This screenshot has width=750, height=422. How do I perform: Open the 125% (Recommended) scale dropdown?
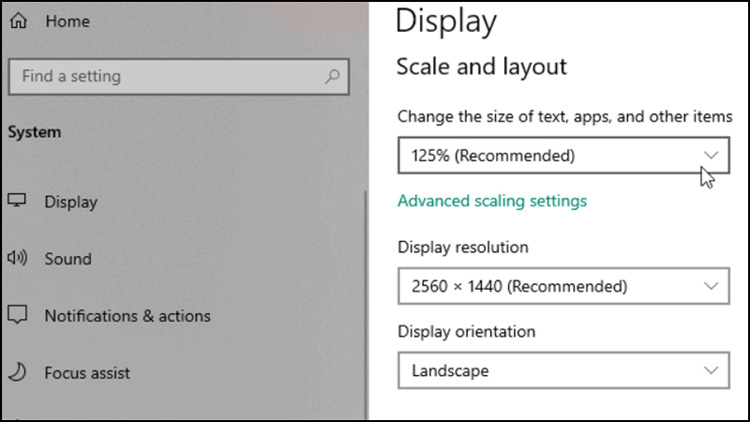click(563, 155)
